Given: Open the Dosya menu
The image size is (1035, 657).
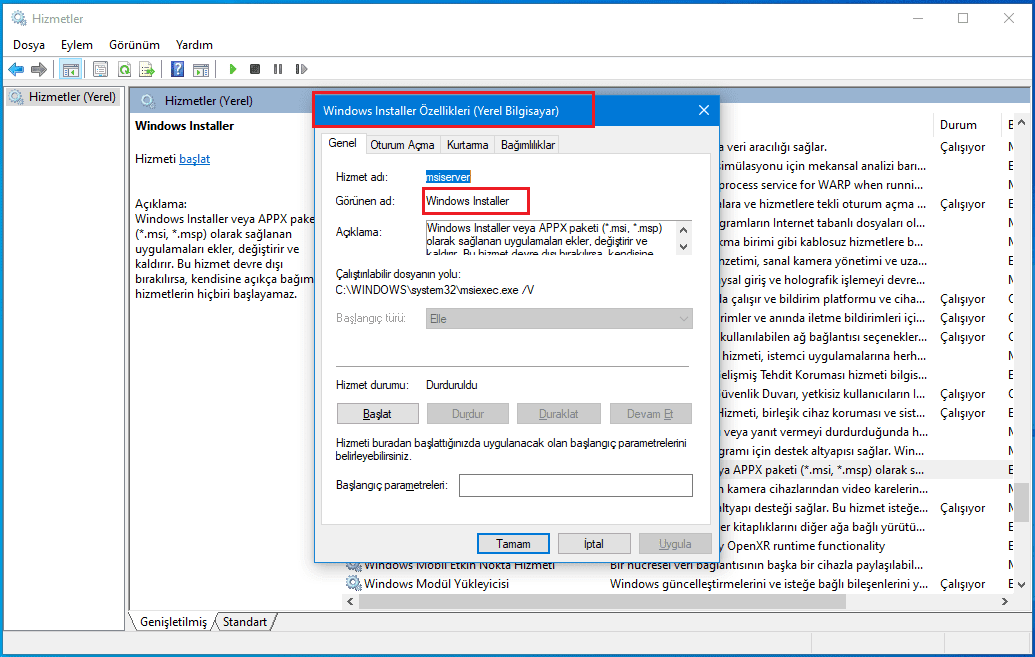Looking at the screenshot, I should click(x=29, y=45).
